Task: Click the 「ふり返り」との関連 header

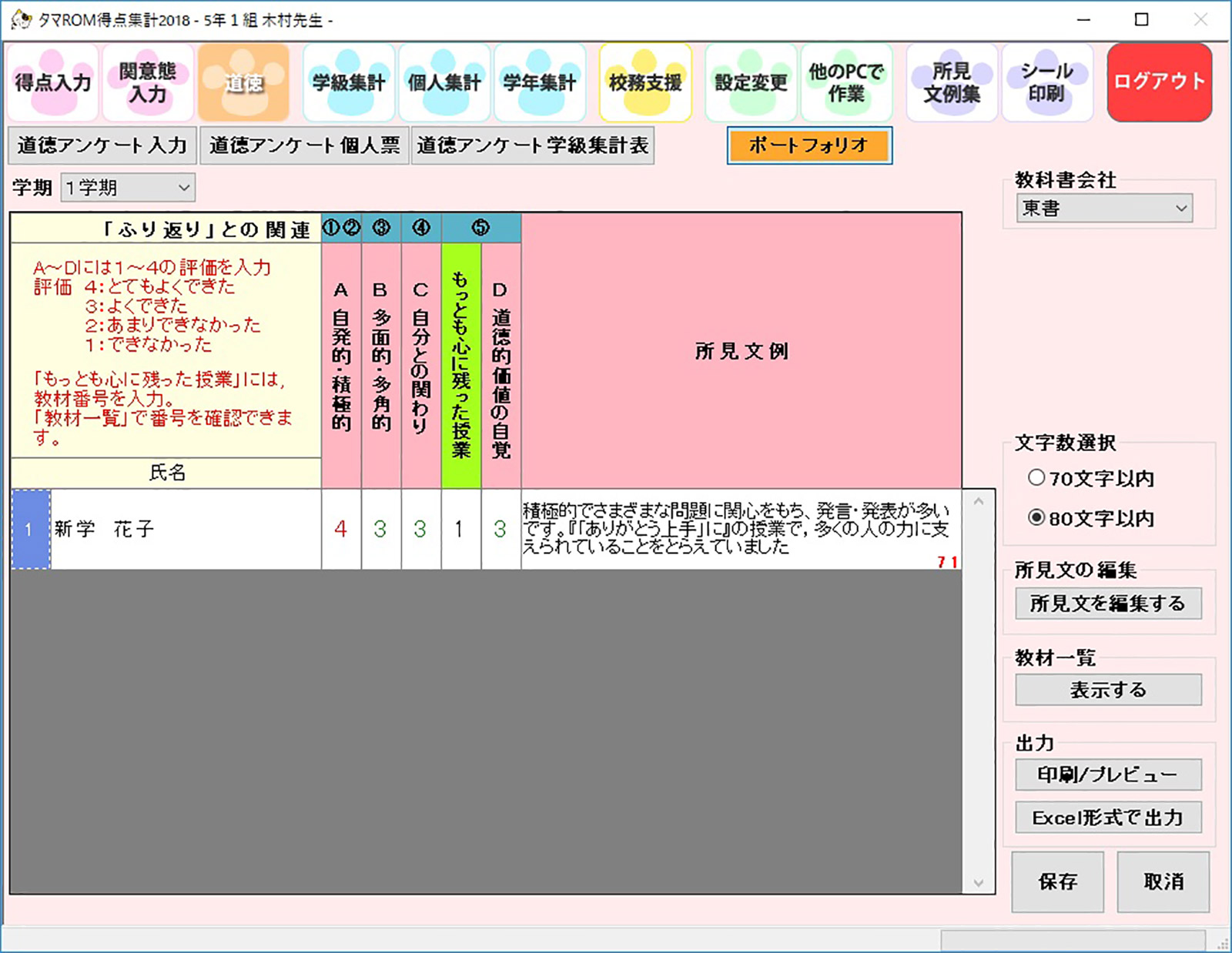Action: [x=166, y=229]
